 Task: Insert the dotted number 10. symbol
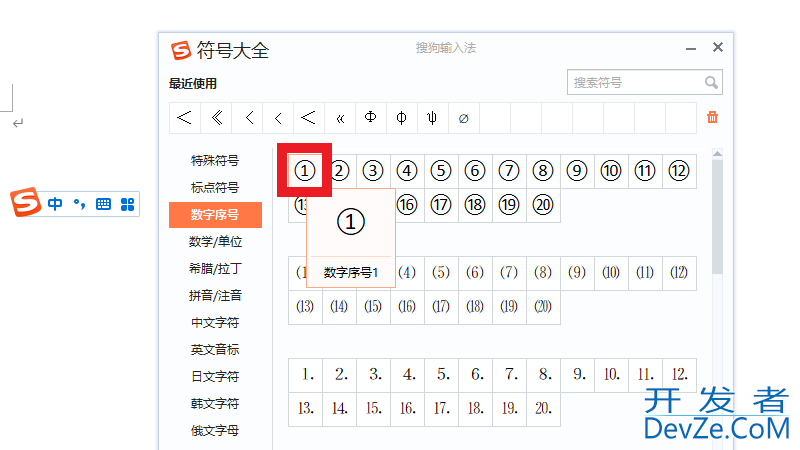611,375
